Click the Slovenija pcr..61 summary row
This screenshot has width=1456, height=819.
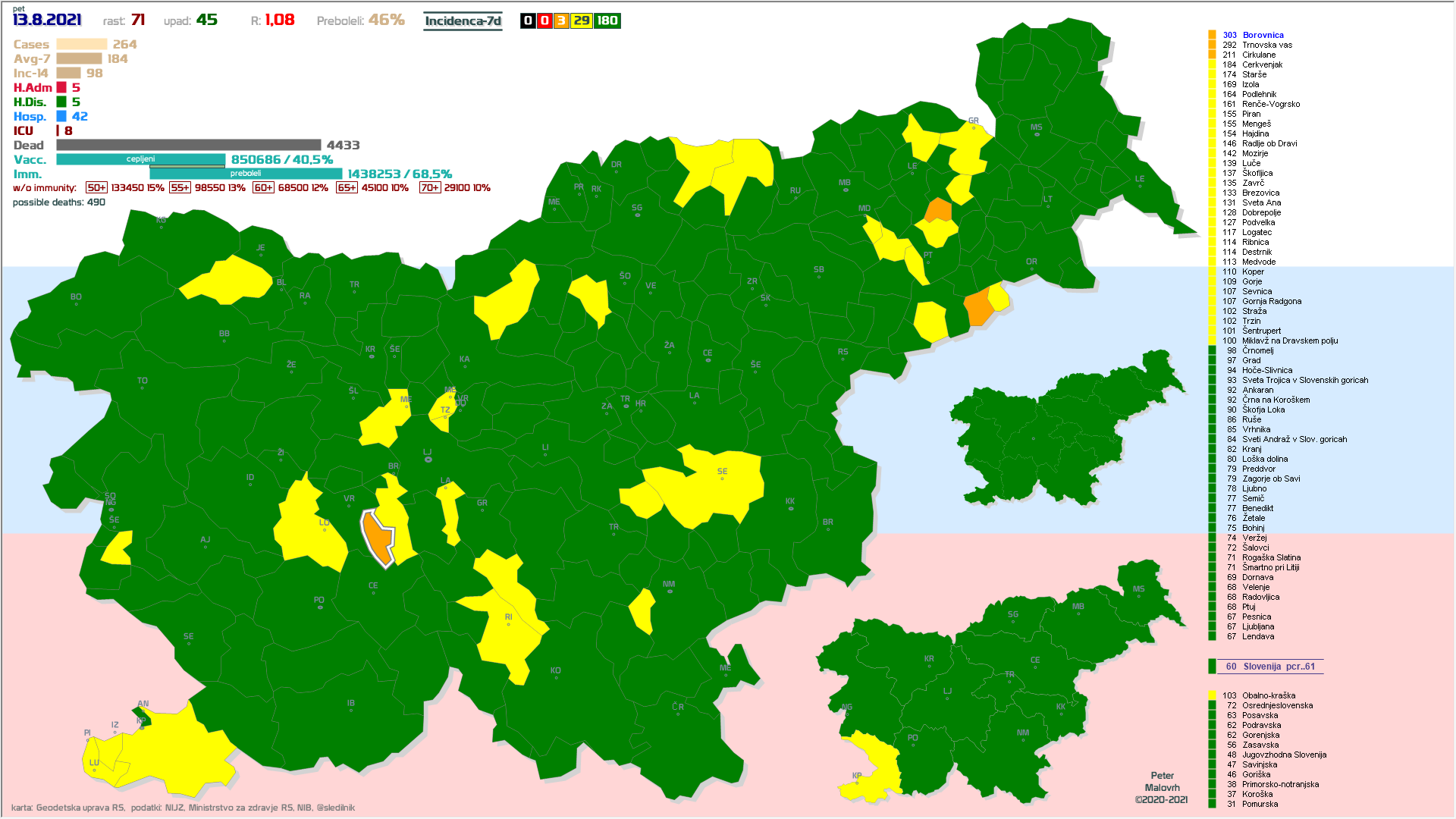click(x=1270, y=667)
